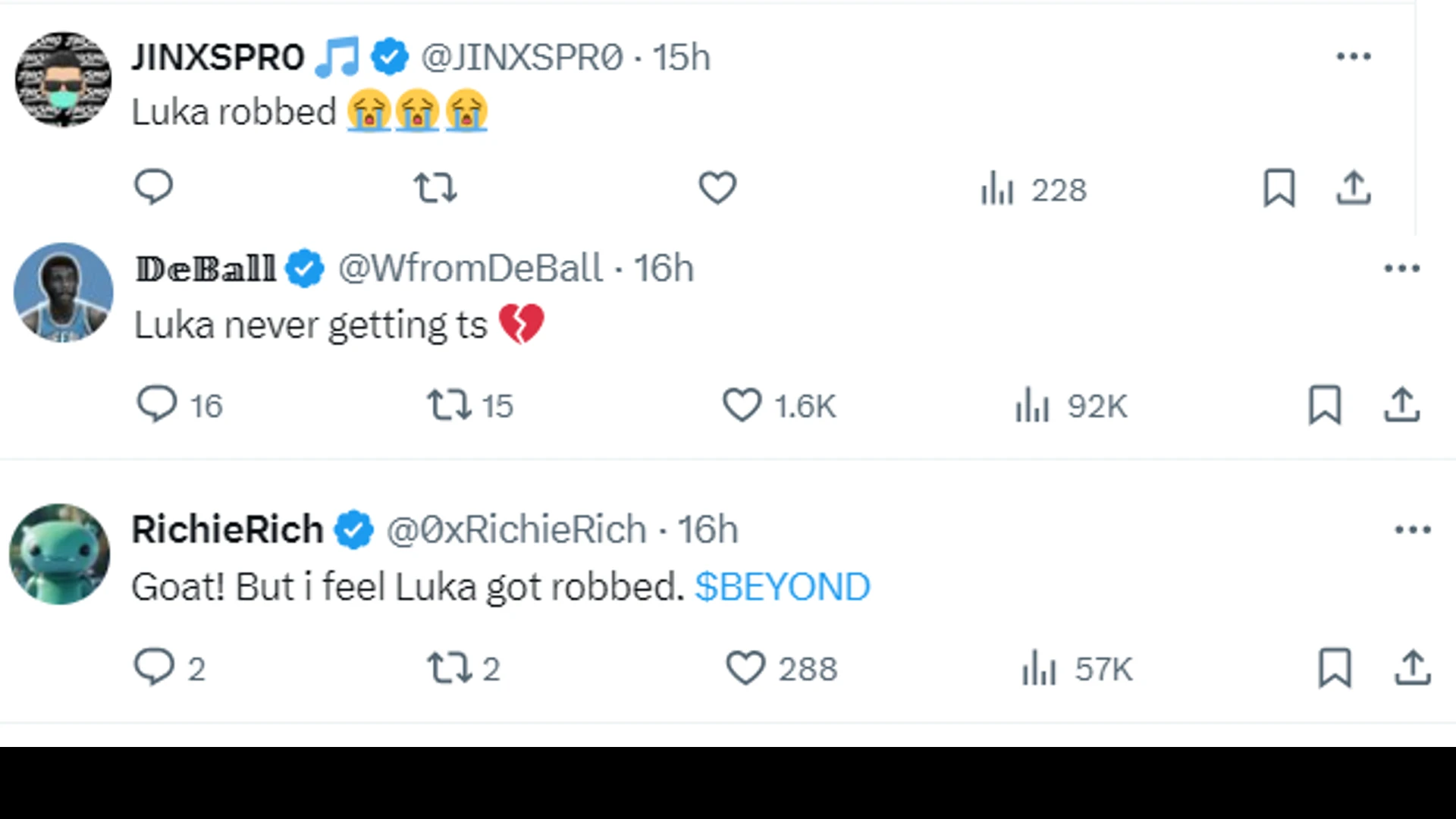Viewport: 1456px width, 819px height.
Task: Click the $BEYOND cashtag link
Action: [x=783, y=587]
